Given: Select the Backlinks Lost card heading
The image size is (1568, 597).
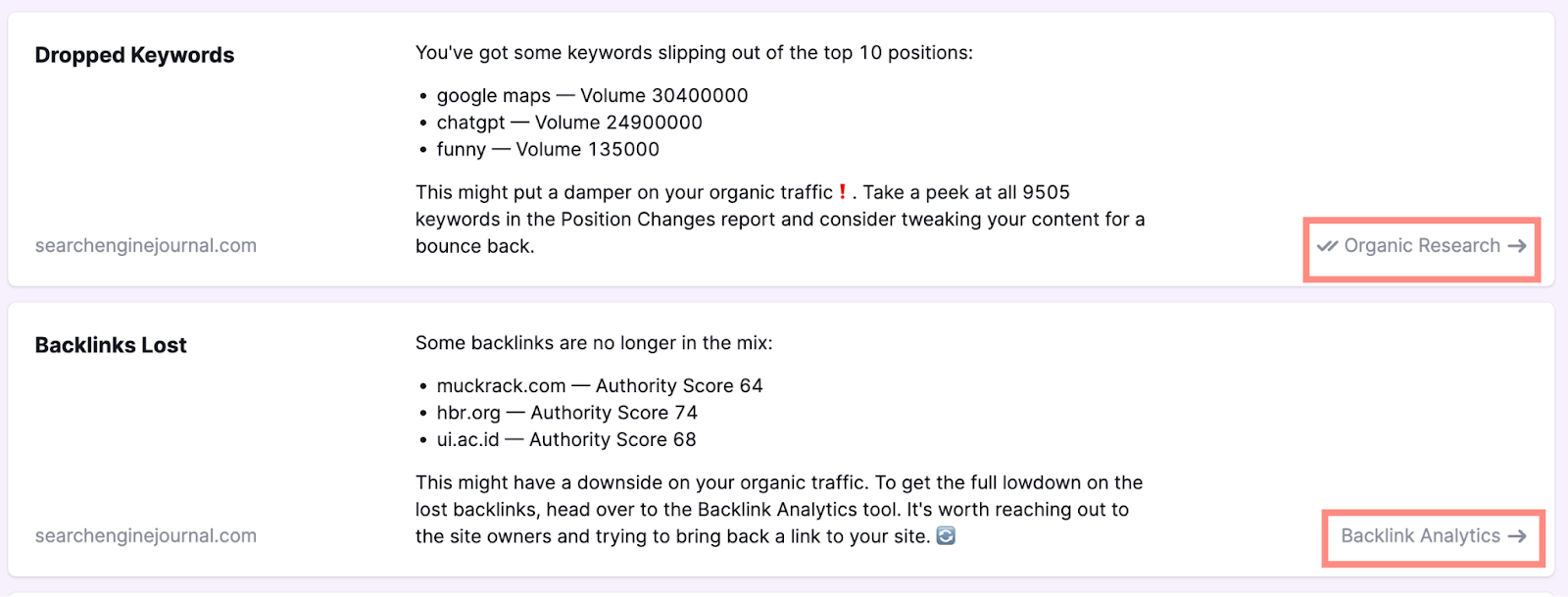Looking at the screenshot, I should [x=111, y=346].
